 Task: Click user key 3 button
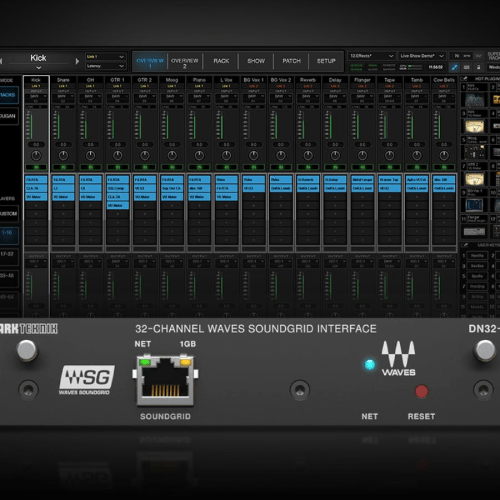point(477,266)
